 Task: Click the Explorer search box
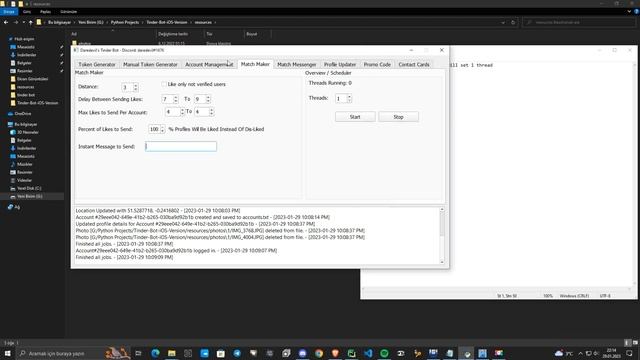point(579,22)
